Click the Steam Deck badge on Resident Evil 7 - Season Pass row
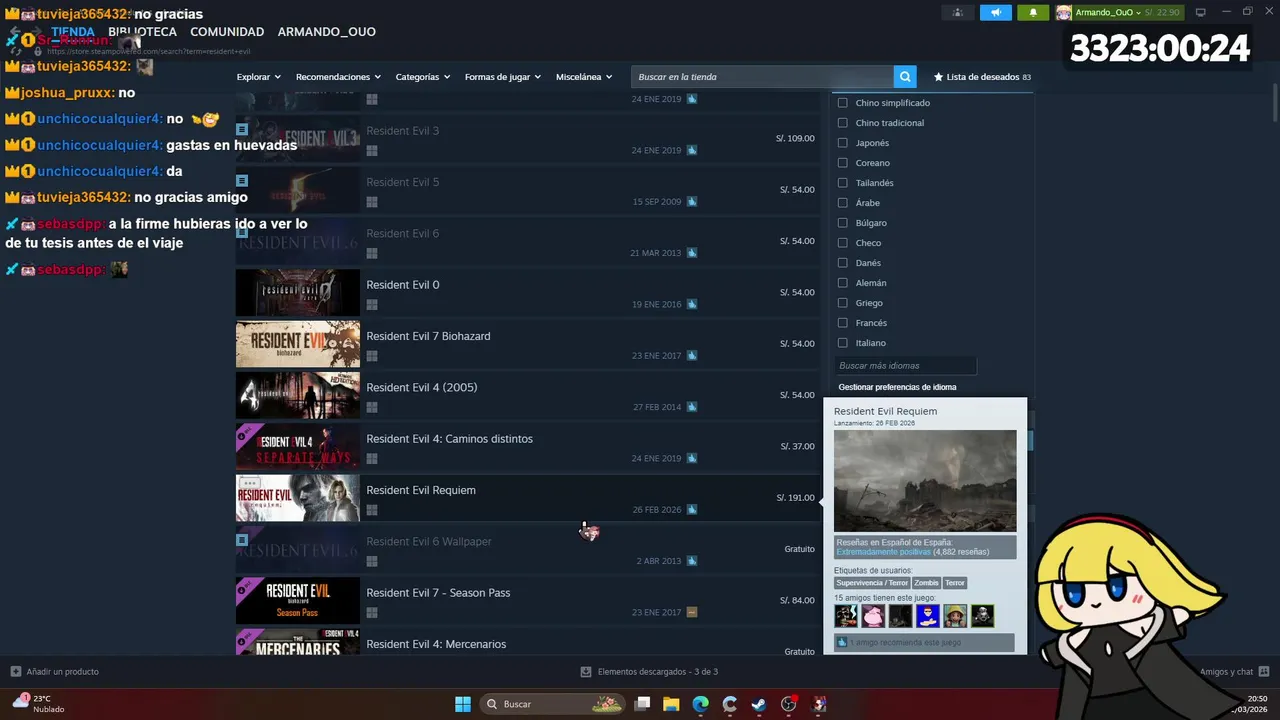This screenshot has height=720, width=1280. click(x=692, y=612)
